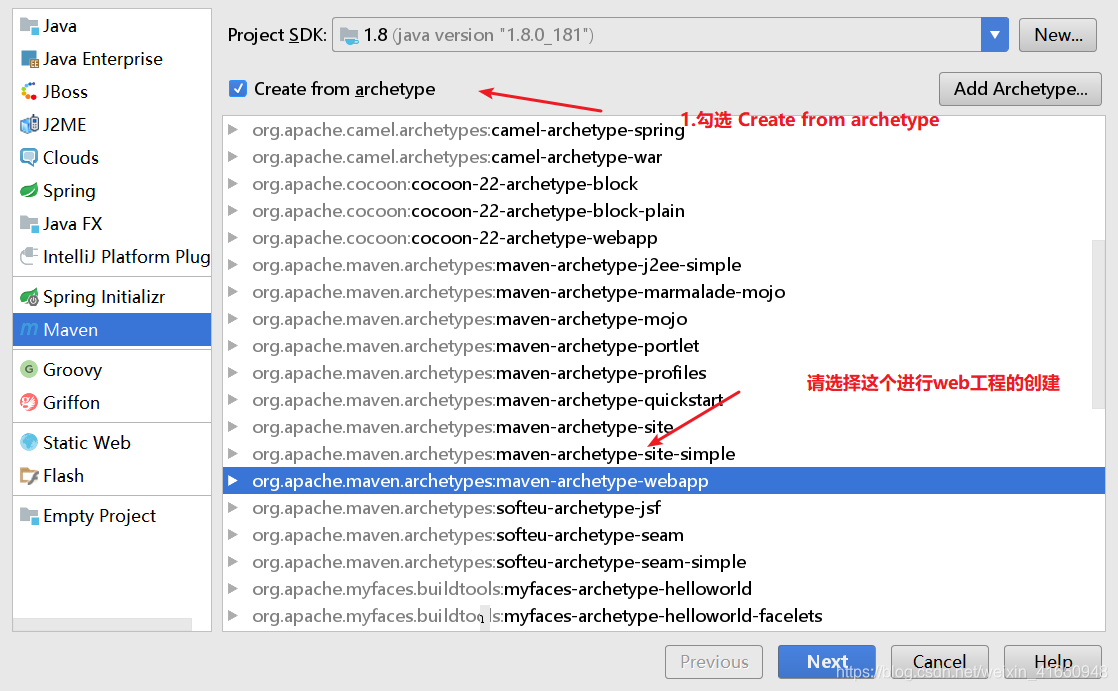The height and width of the screenshot is (691, 1118).
Task: Click the Griffon icon
Action: (x=29, y=402)
